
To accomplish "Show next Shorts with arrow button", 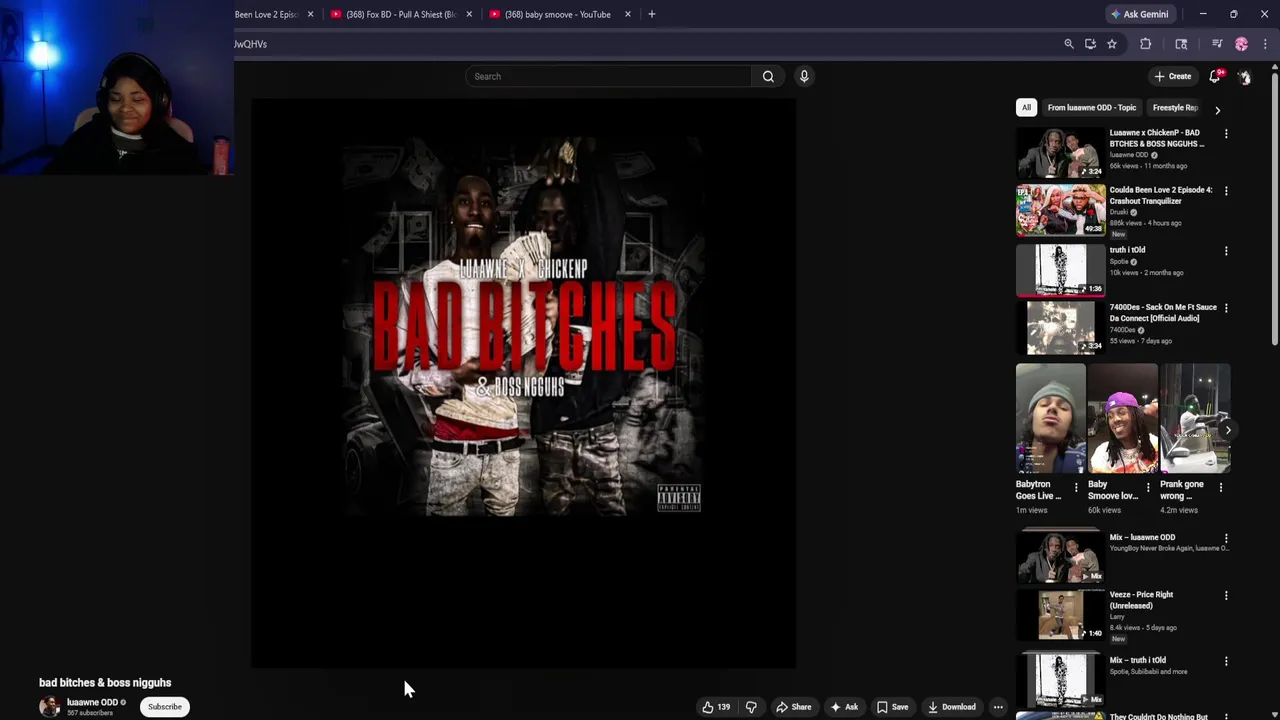I will [1228, 430].
